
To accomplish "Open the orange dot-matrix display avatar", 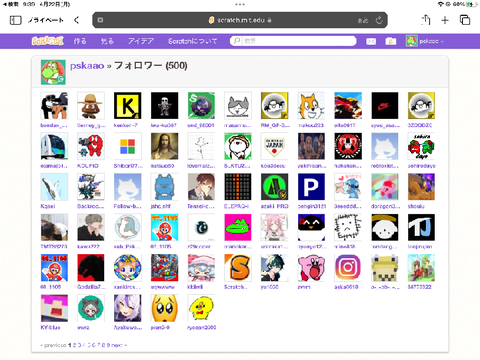I will coord(238,187).
